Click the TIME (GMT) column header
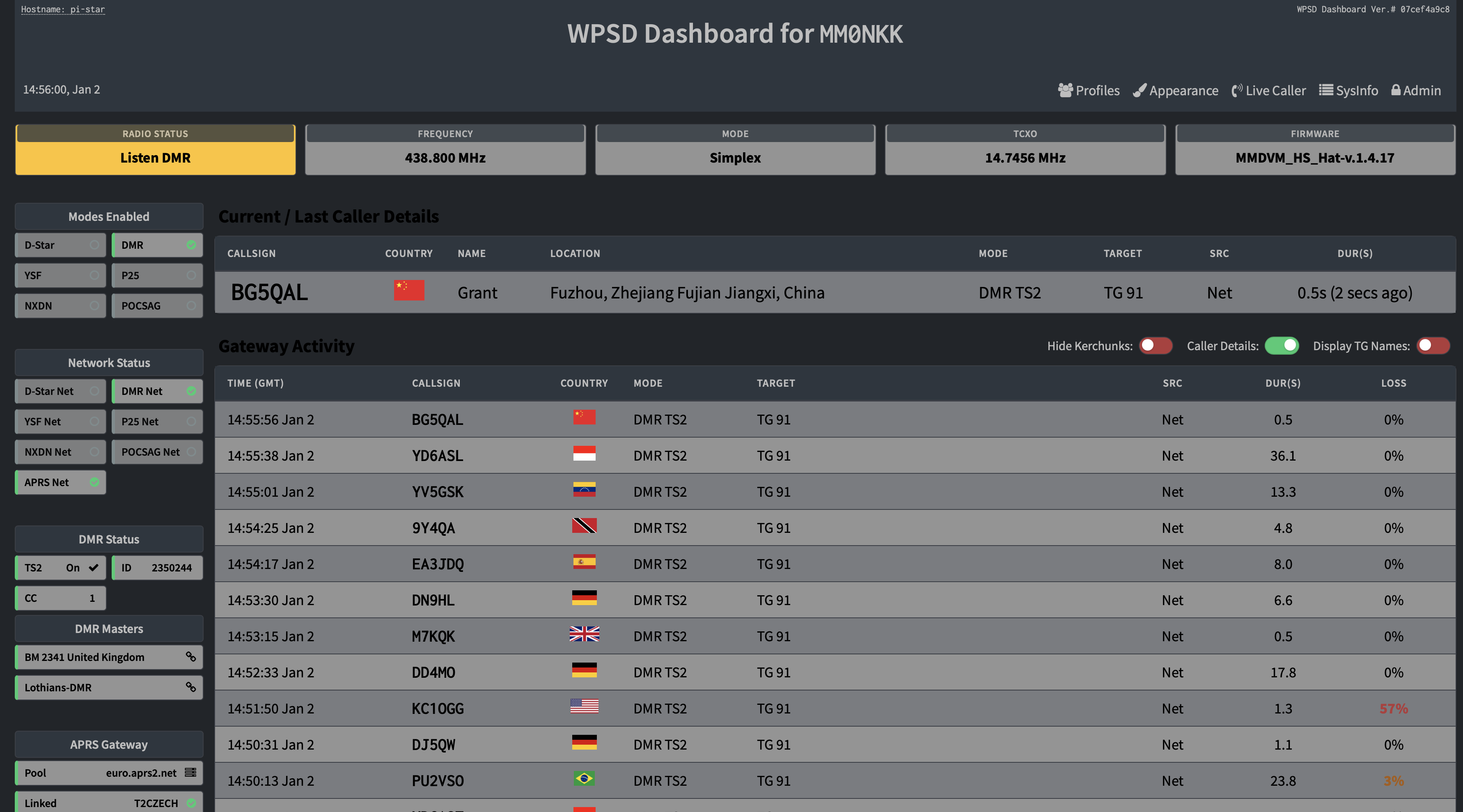The height and width of the screenshot is (812, 1463). (256, 383)
